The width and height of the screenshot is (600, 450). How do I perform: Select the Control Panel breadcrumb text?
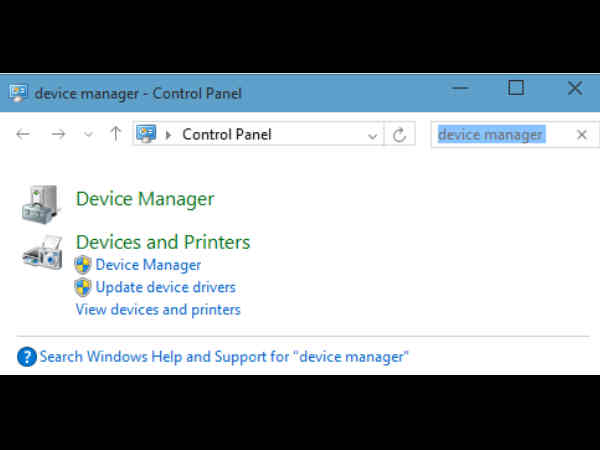point(227,134)
